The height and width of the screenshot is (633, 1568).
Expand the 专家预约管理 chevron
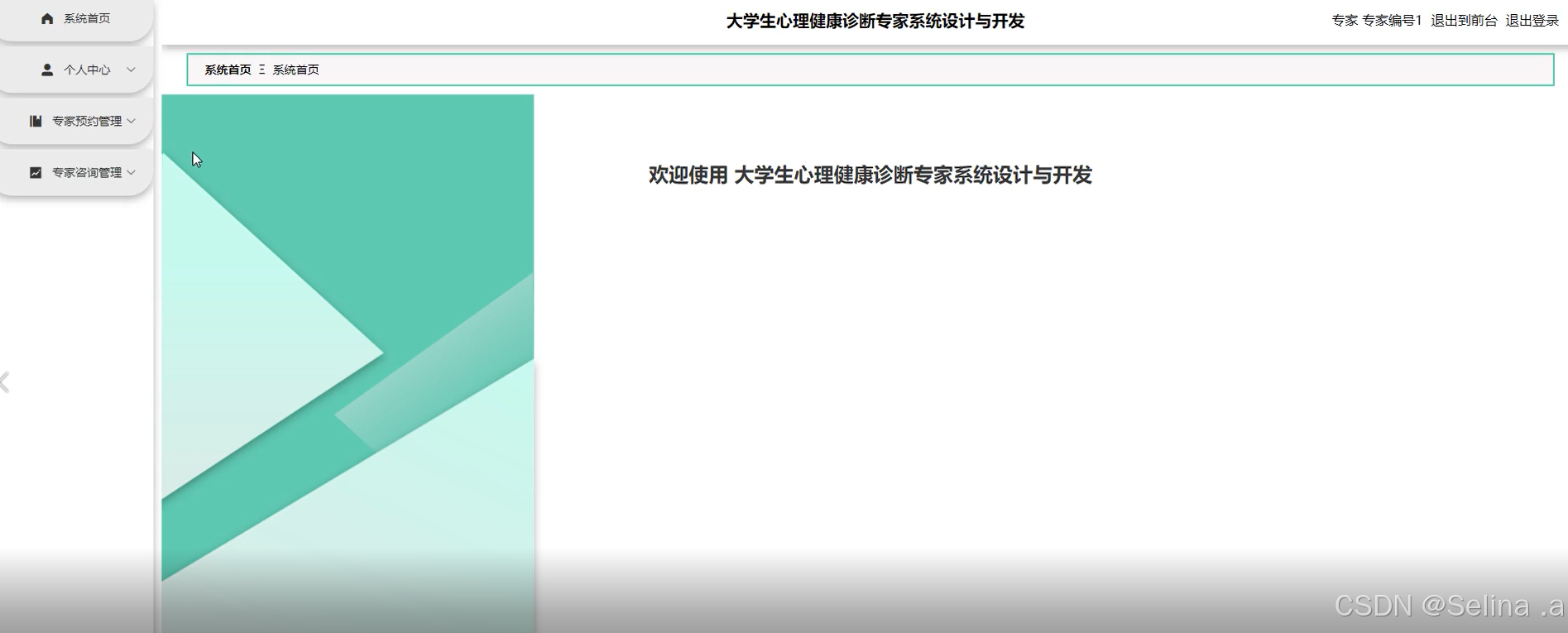pyautogui.click(x=131, y=121)
